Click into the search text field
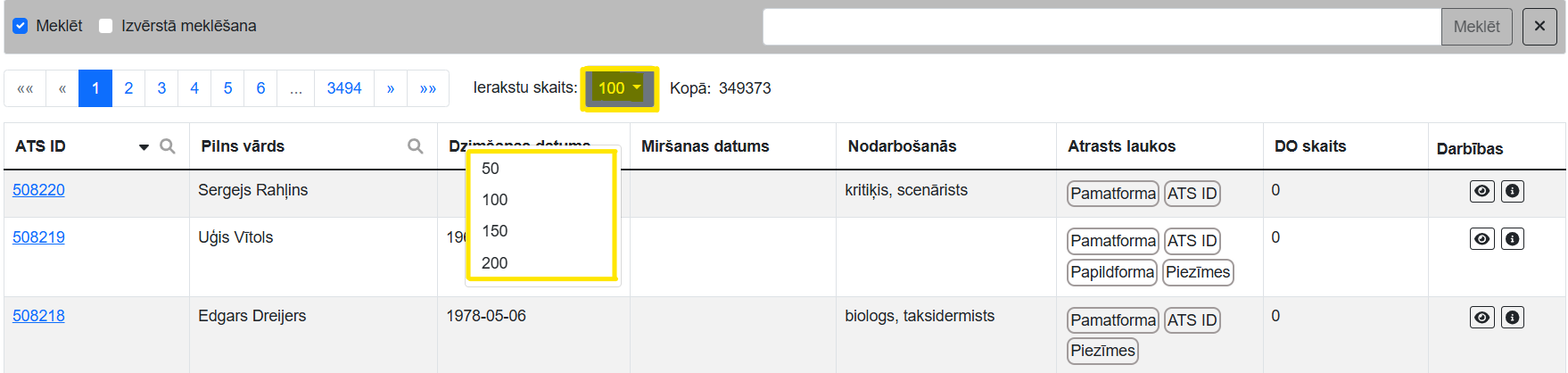This screenshot has width=1568, height=373. [1102, 27]
